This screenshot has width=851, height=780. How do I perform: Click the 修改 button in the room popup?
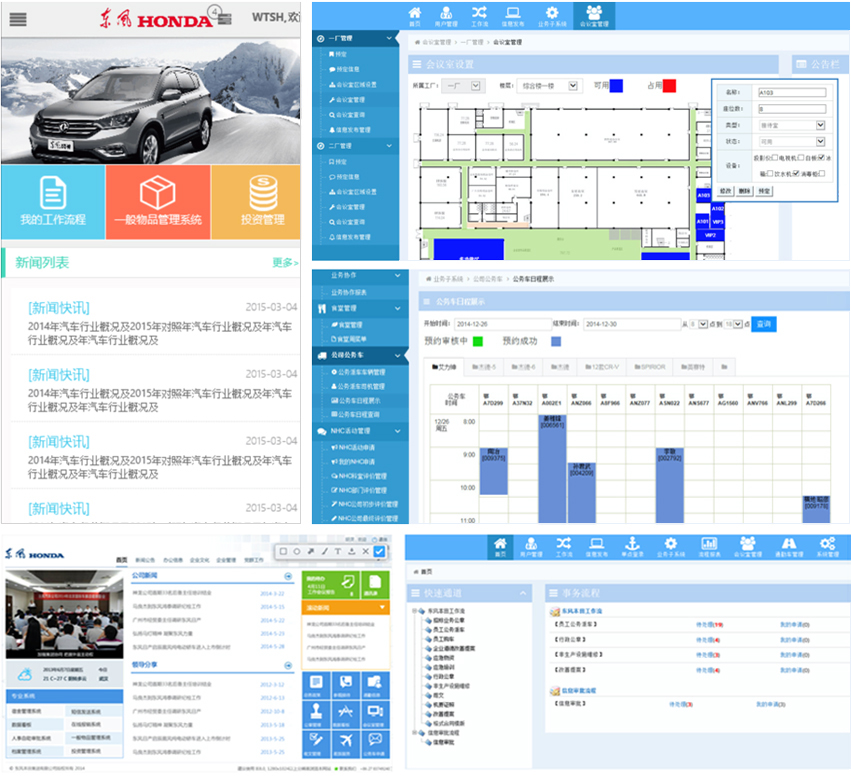point(726,191)
